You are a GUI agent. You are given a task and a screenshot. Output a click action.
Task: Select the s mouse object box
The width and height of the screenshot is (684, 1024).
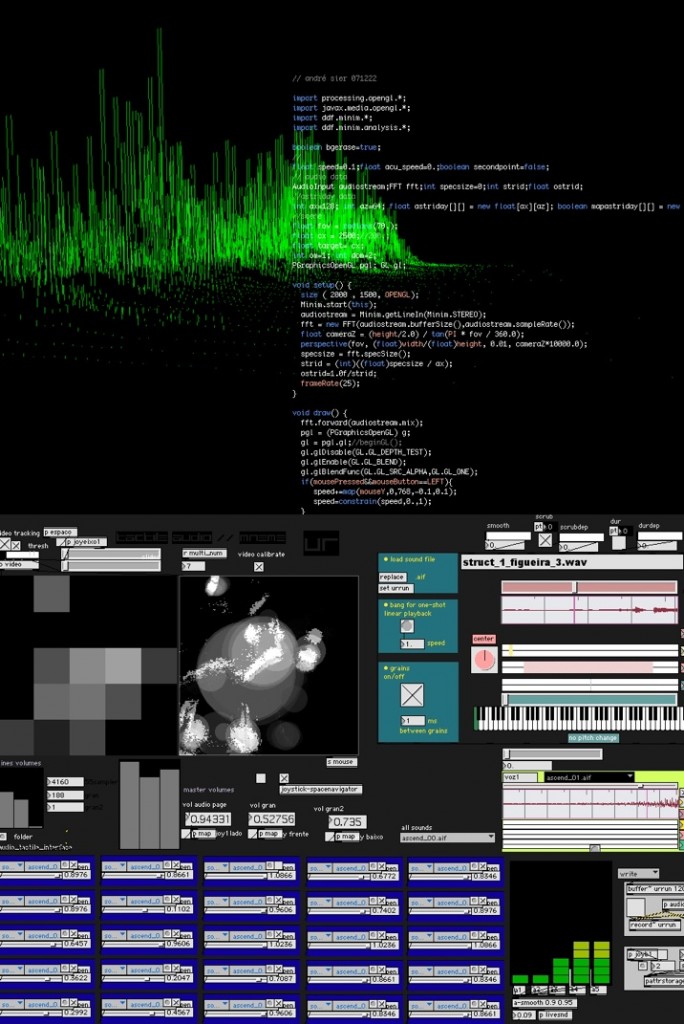click(x=342, y=762)
